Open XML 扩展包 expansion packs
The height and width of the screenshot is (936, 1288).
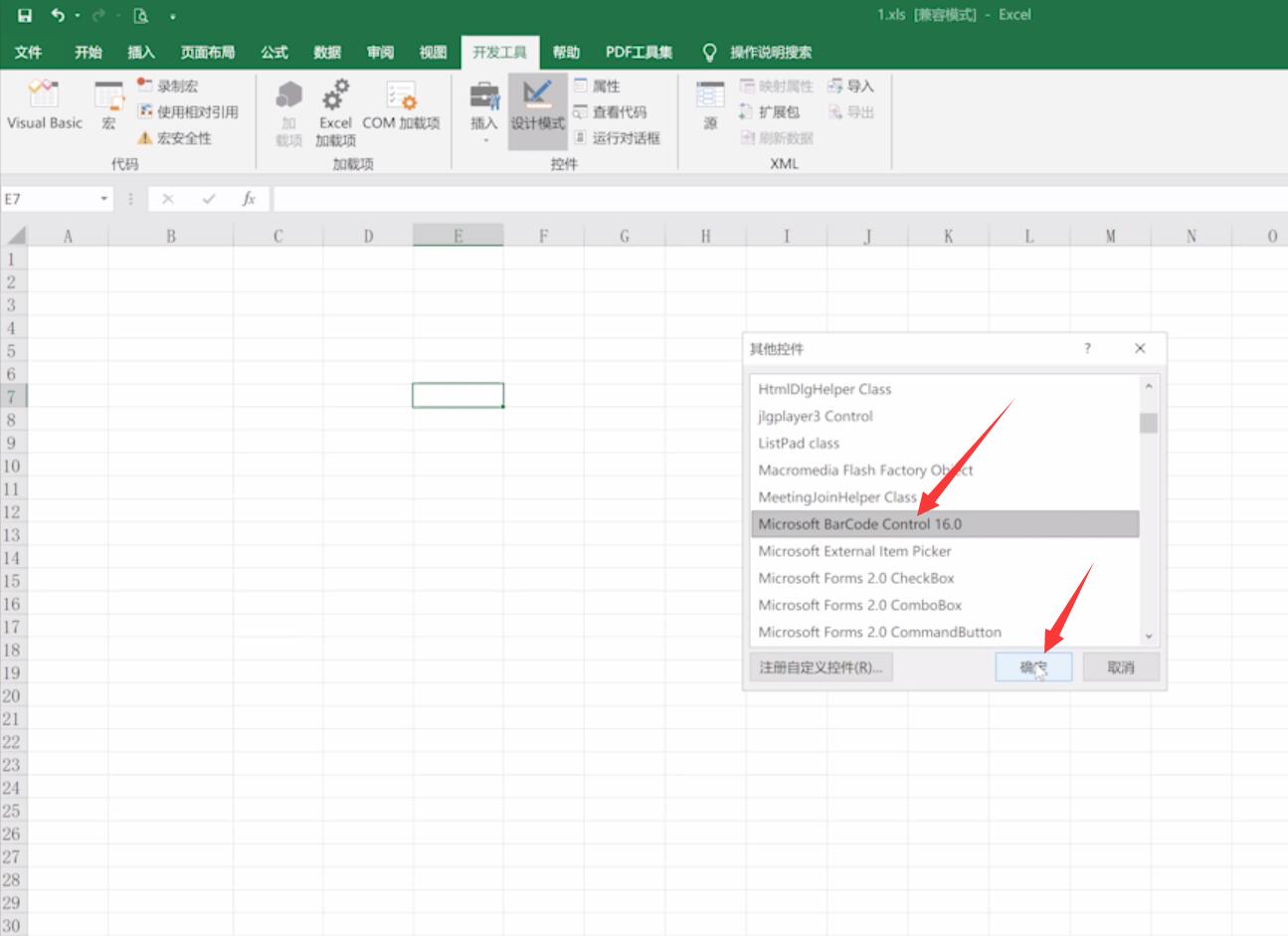pos(770,112)
